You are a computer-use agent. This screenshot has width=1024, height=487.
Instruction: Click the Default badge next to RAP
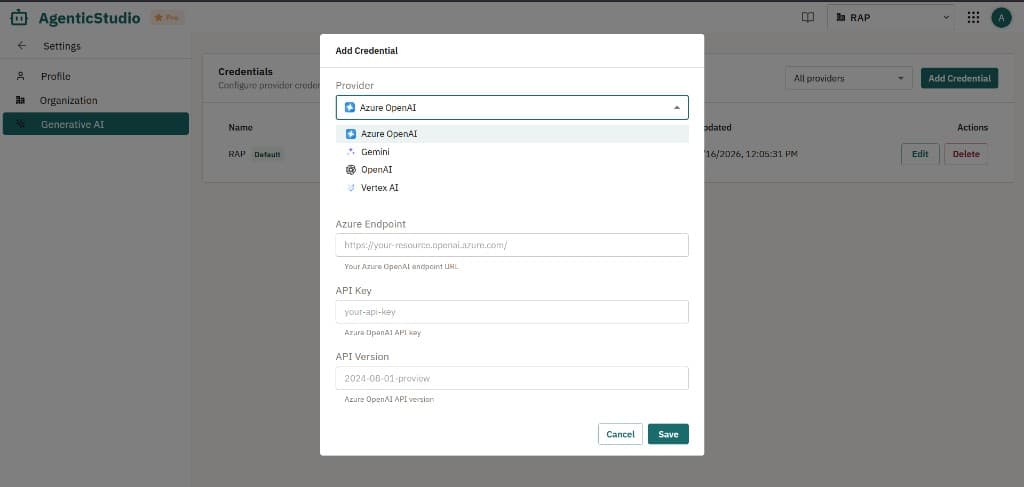point(267,155)
